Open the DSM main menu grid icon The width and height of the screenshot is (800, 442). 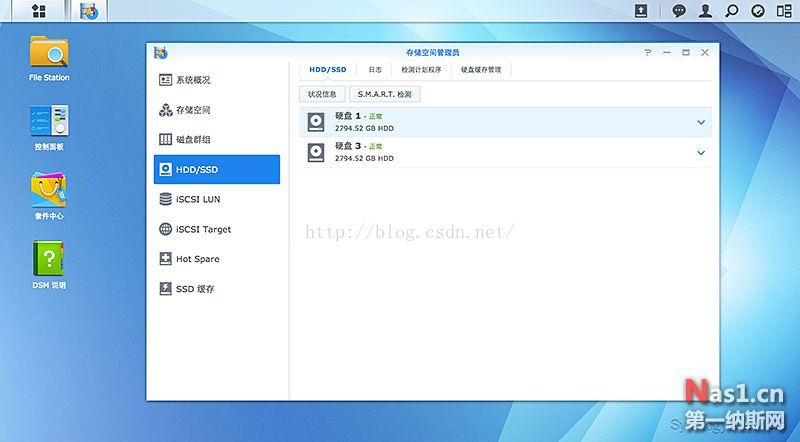point(39,11)
